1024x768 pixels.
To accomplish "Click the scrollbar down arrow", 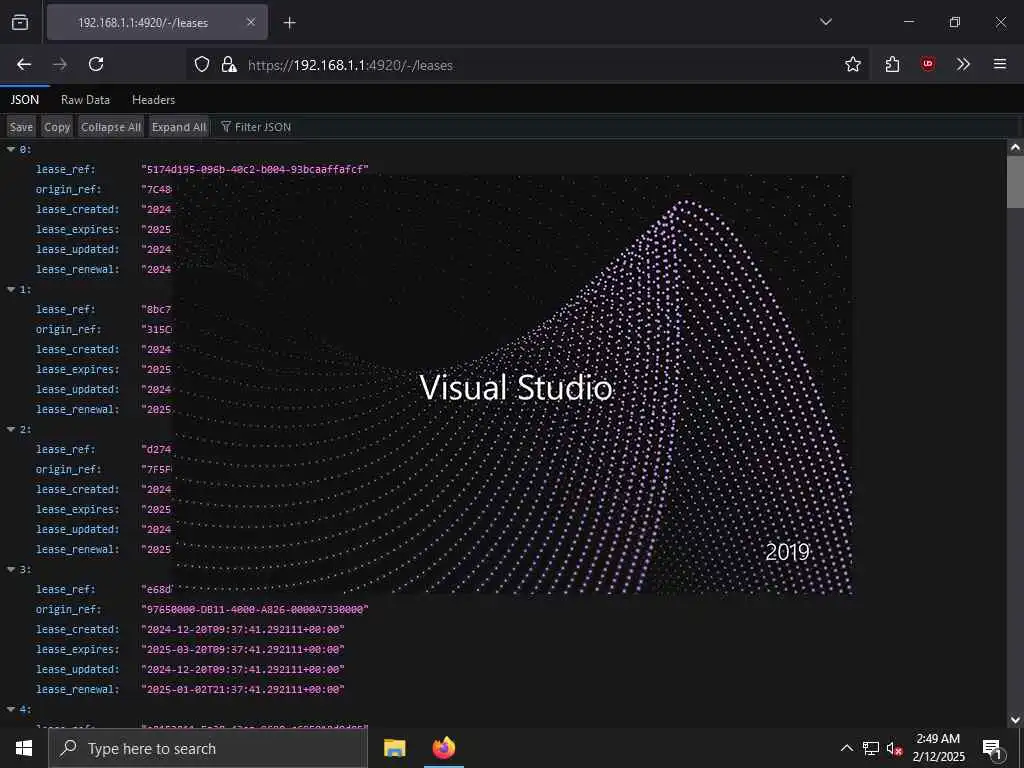I will pyautogui.click(x=1015, y=720).
